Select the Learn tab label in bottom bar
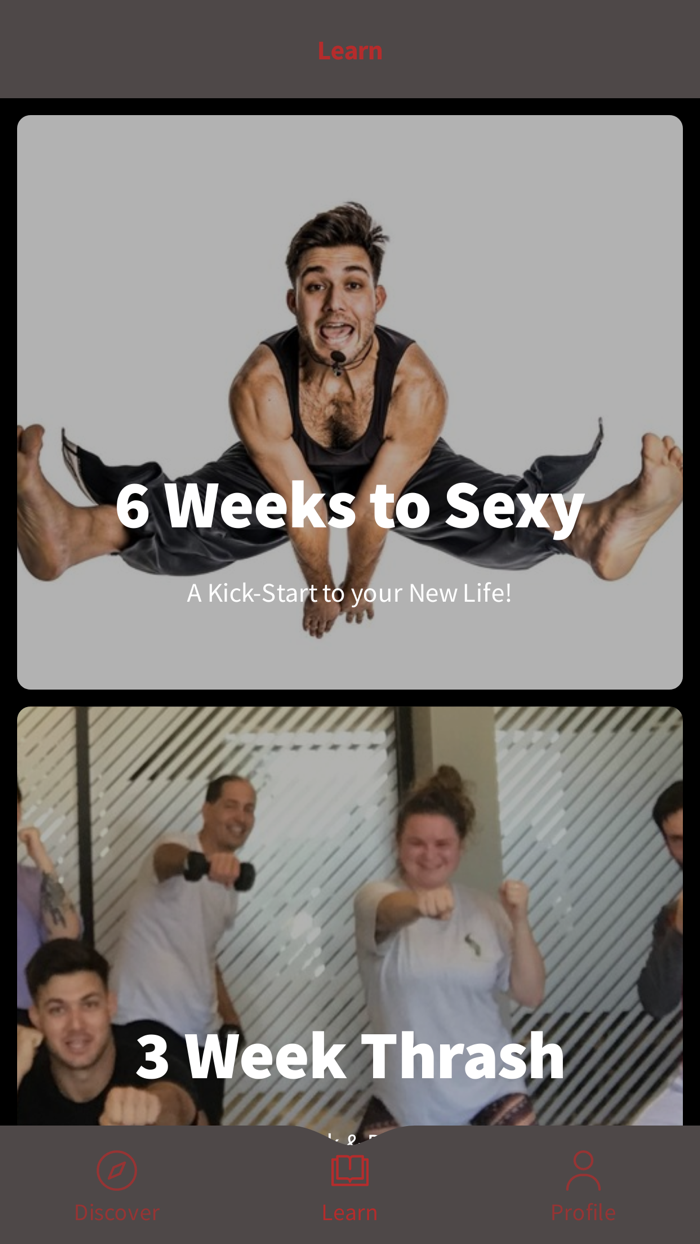The width and height of the screenshot is (700, 1244). (350, 1213)
